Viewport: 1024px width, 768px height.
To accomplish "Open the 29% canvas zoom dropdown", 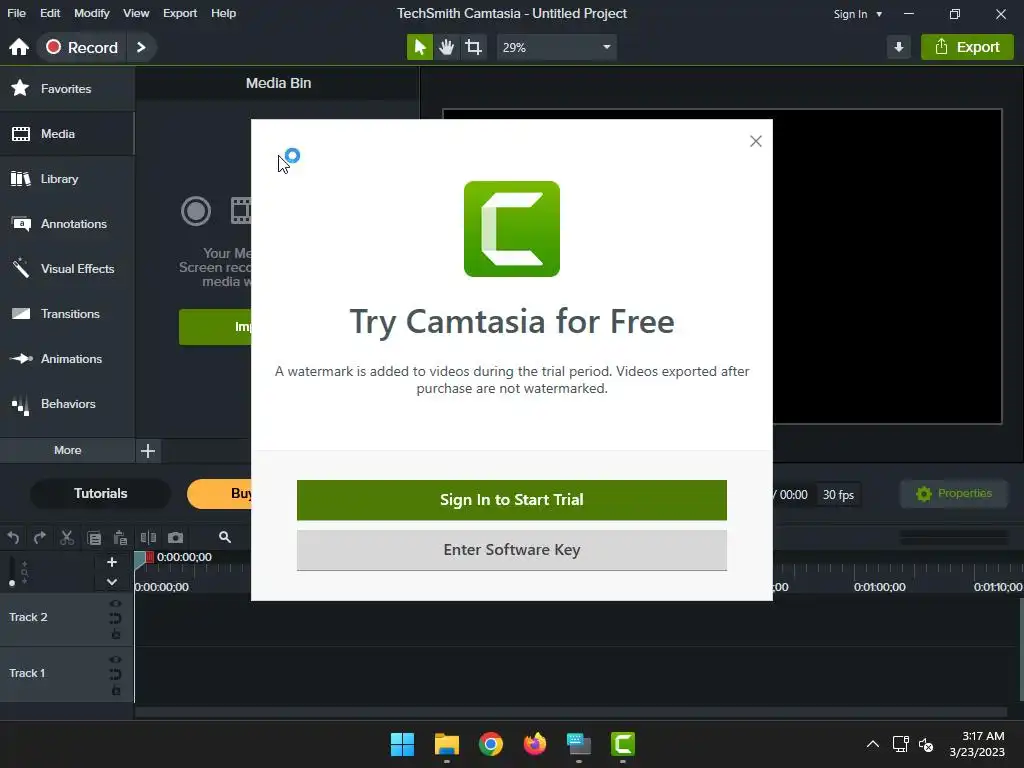I will click(556, 47).
